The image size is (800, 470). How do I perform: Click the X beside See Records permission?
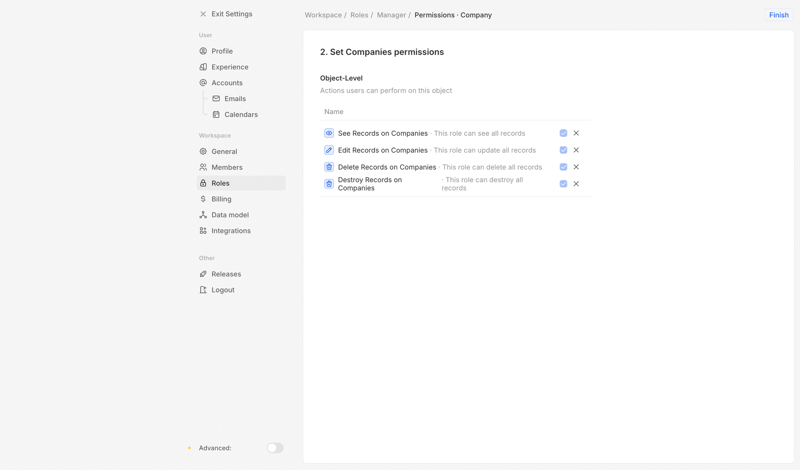point(576,133)
